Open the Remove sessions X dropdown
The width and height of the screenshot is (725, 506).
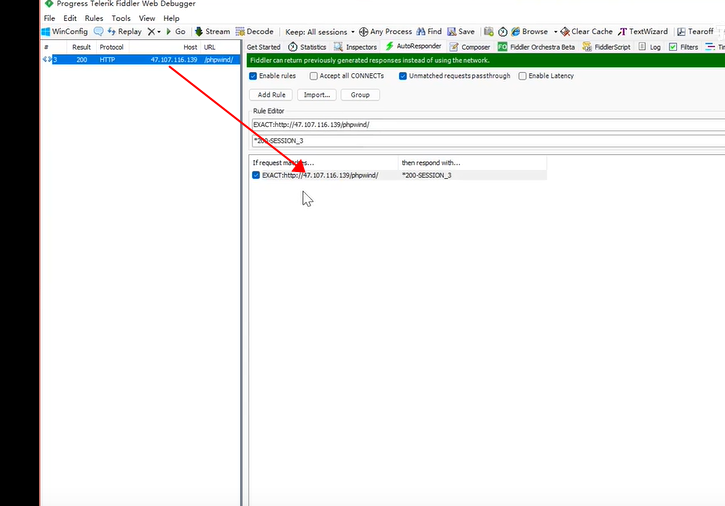point(154,31)
